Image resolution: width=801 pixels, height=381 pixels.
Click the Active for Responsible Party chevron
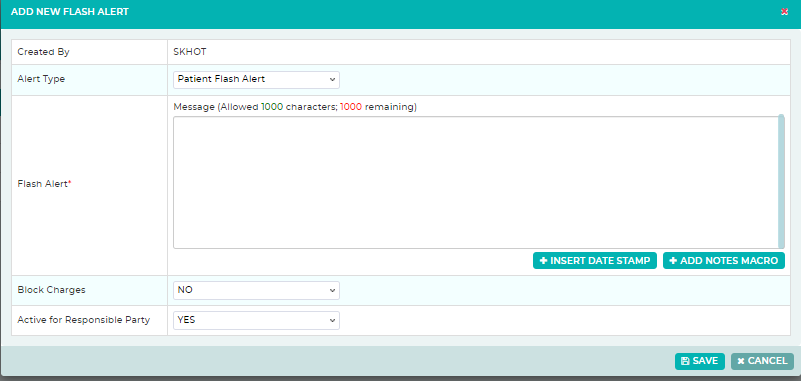pos(332,320)
